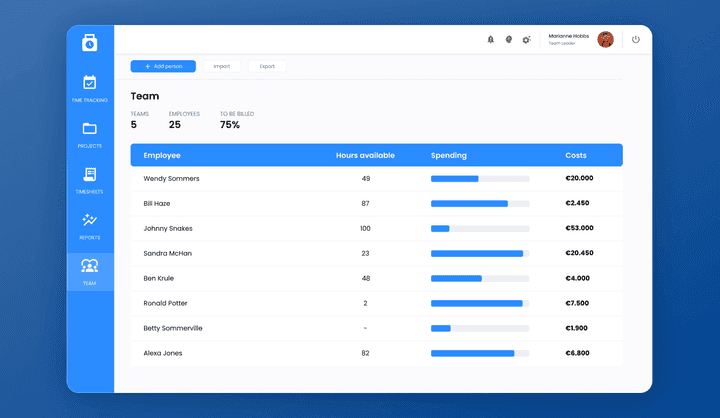Select employee Alexa Jones
Image resolution: width=720 pixels, height=418 pixels.
(163, 353)
